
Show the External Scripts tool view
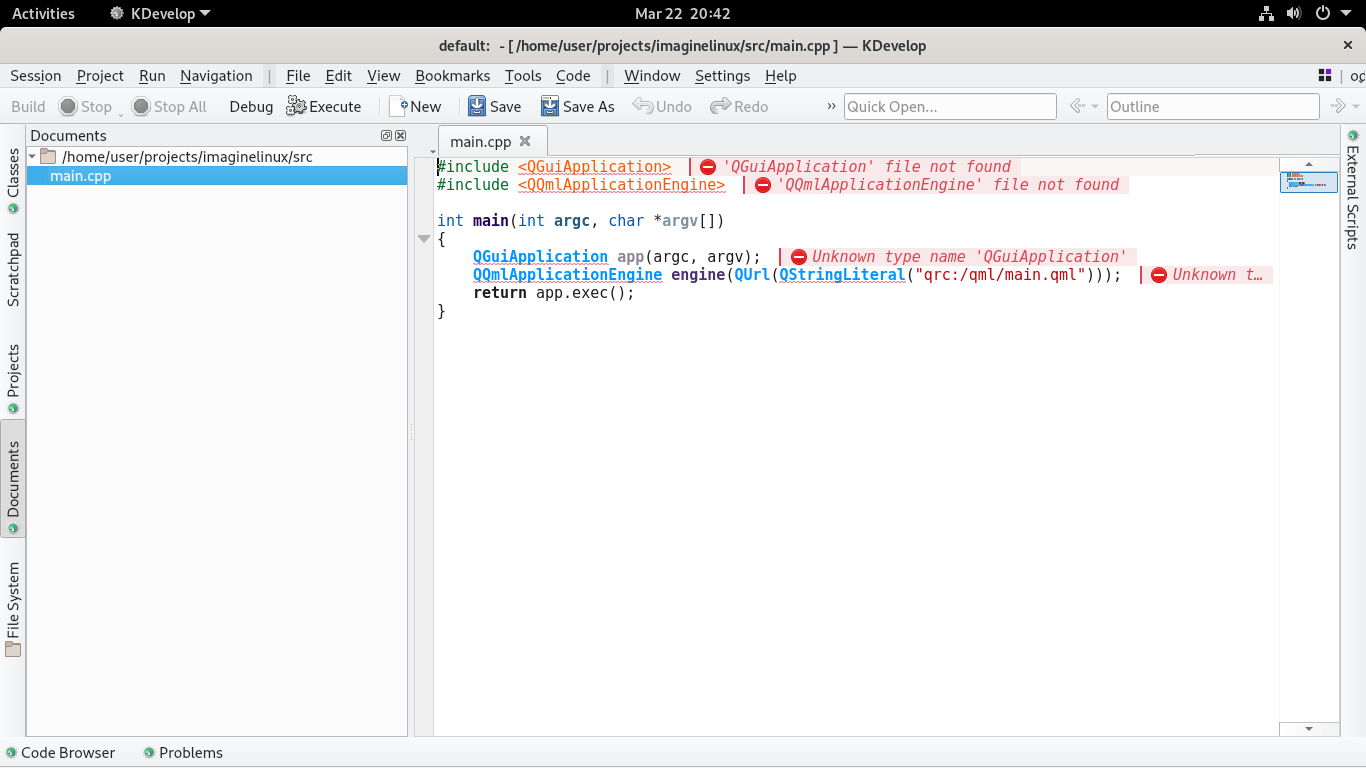pos(1353,188)
